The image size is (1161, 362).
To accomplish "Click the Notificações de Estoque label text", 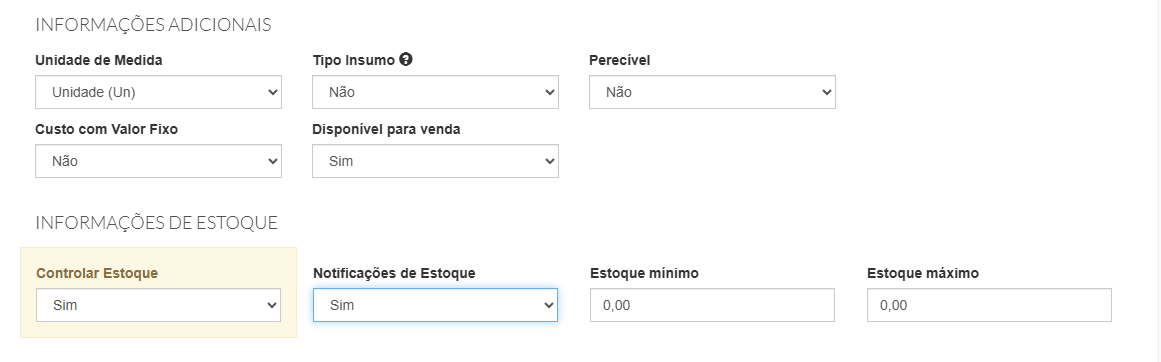I will pyautogui.click(x=394, y=273).
